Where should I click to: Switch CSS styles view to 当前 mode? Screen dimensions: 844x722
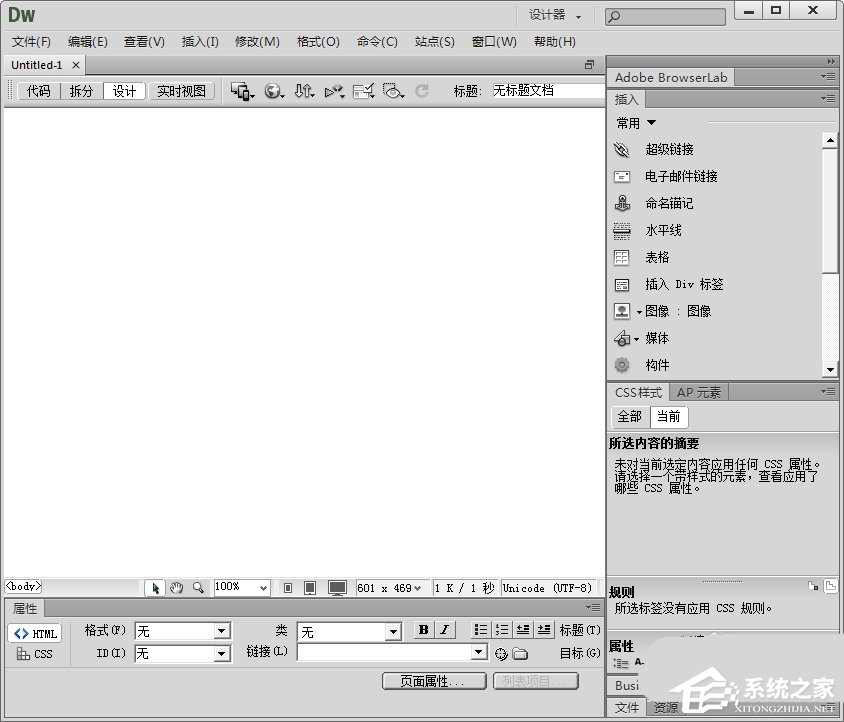(x=668, y=416)
